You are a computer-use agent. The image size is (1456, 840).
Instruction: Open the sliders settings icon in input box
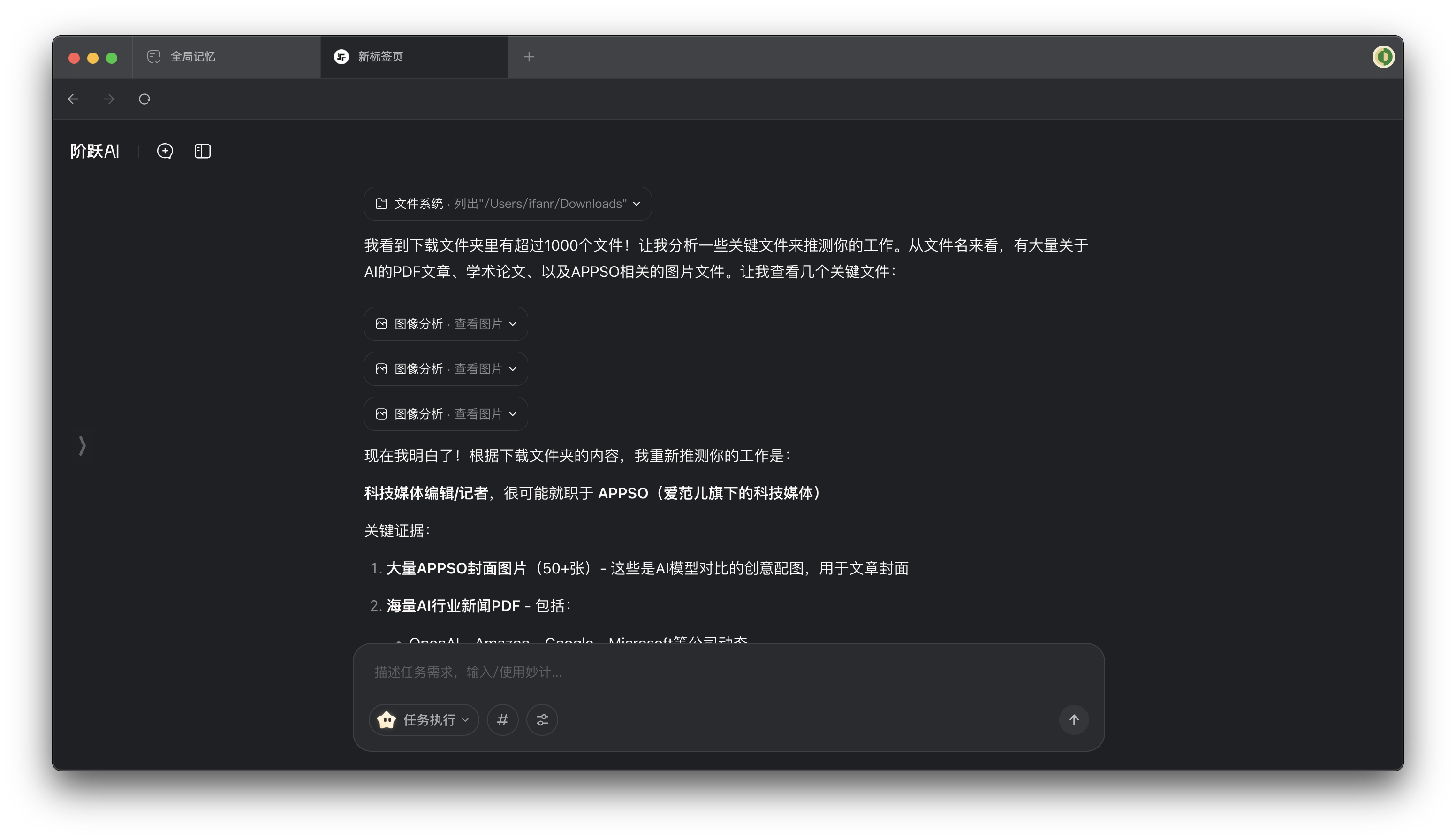click(x=542, y=719)
